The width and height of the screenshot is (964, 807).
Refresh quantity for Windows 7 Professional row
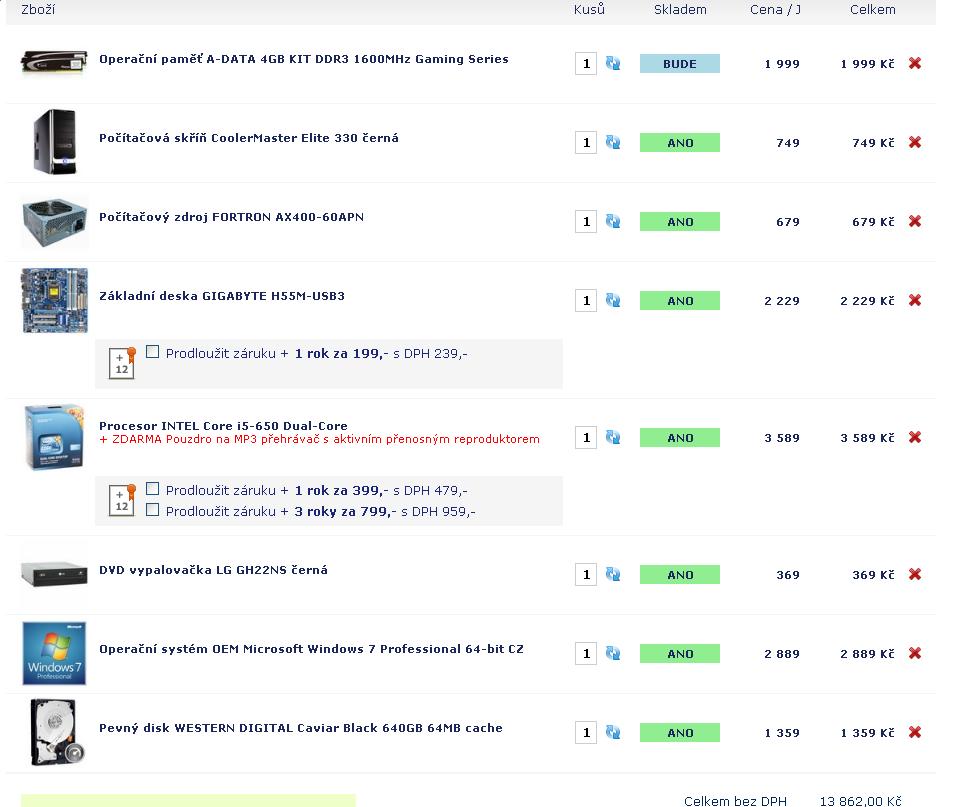point(613,653)
